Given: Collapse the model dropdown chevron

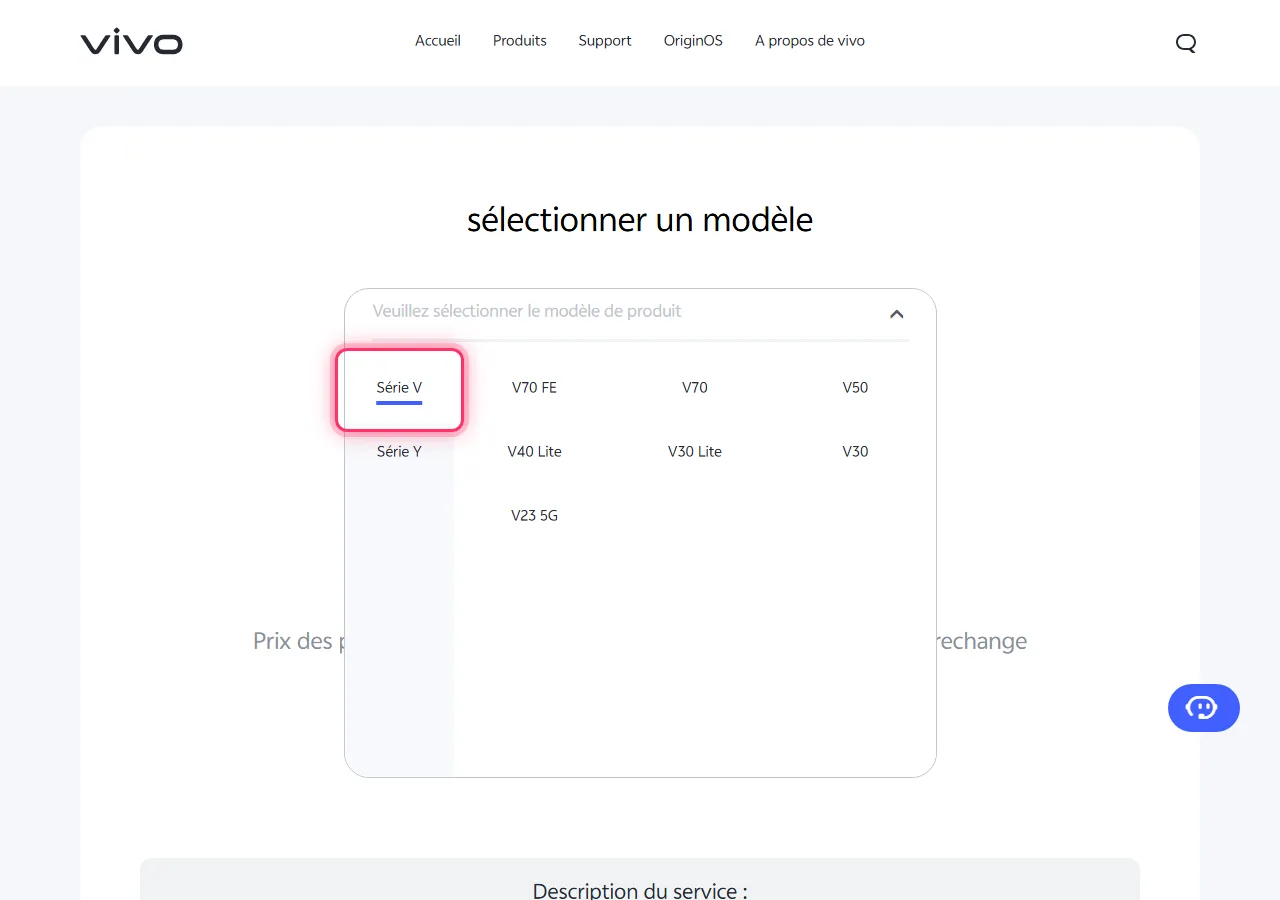Looking at the screenshot, I should 897,314.
